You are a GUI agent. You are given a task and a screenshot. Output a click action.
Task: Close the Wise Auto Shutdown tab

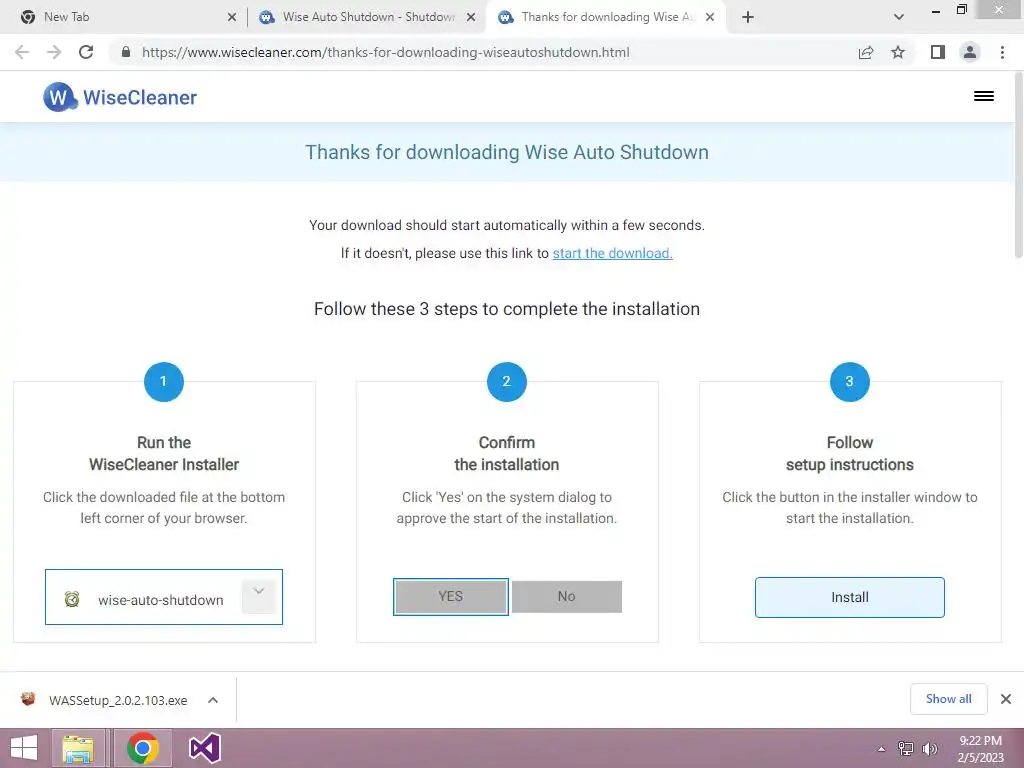(x=471, y=18)
